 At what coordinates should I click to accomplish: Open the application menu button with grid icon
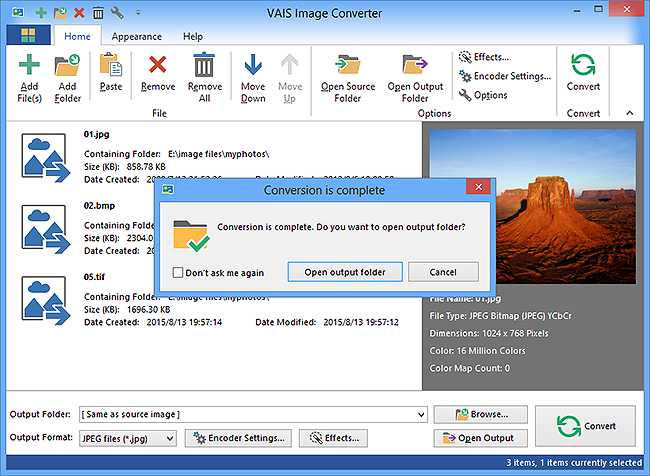[28, 35]
